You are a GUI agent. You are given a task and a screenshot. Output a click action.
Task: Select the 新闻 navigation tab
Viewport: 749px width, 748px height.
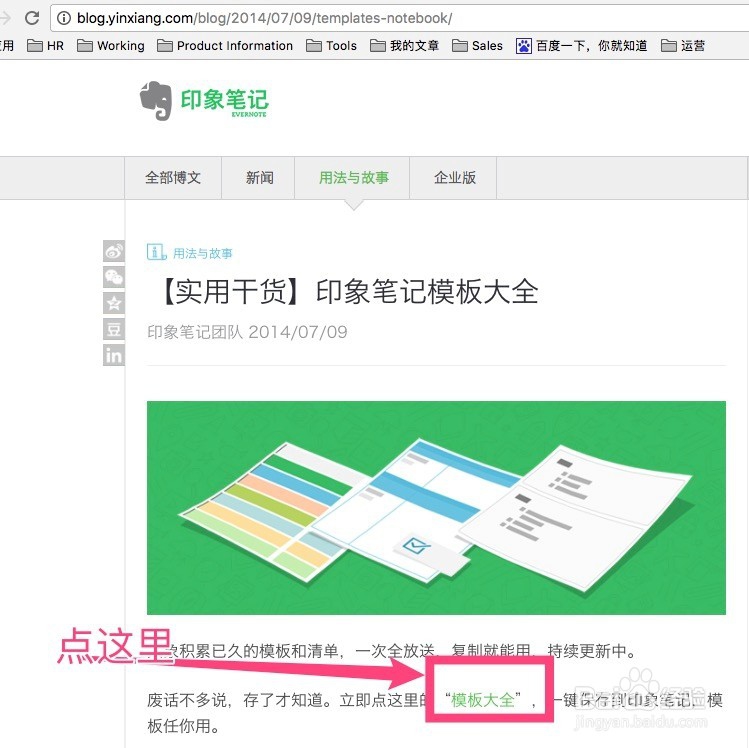[259, 178]
